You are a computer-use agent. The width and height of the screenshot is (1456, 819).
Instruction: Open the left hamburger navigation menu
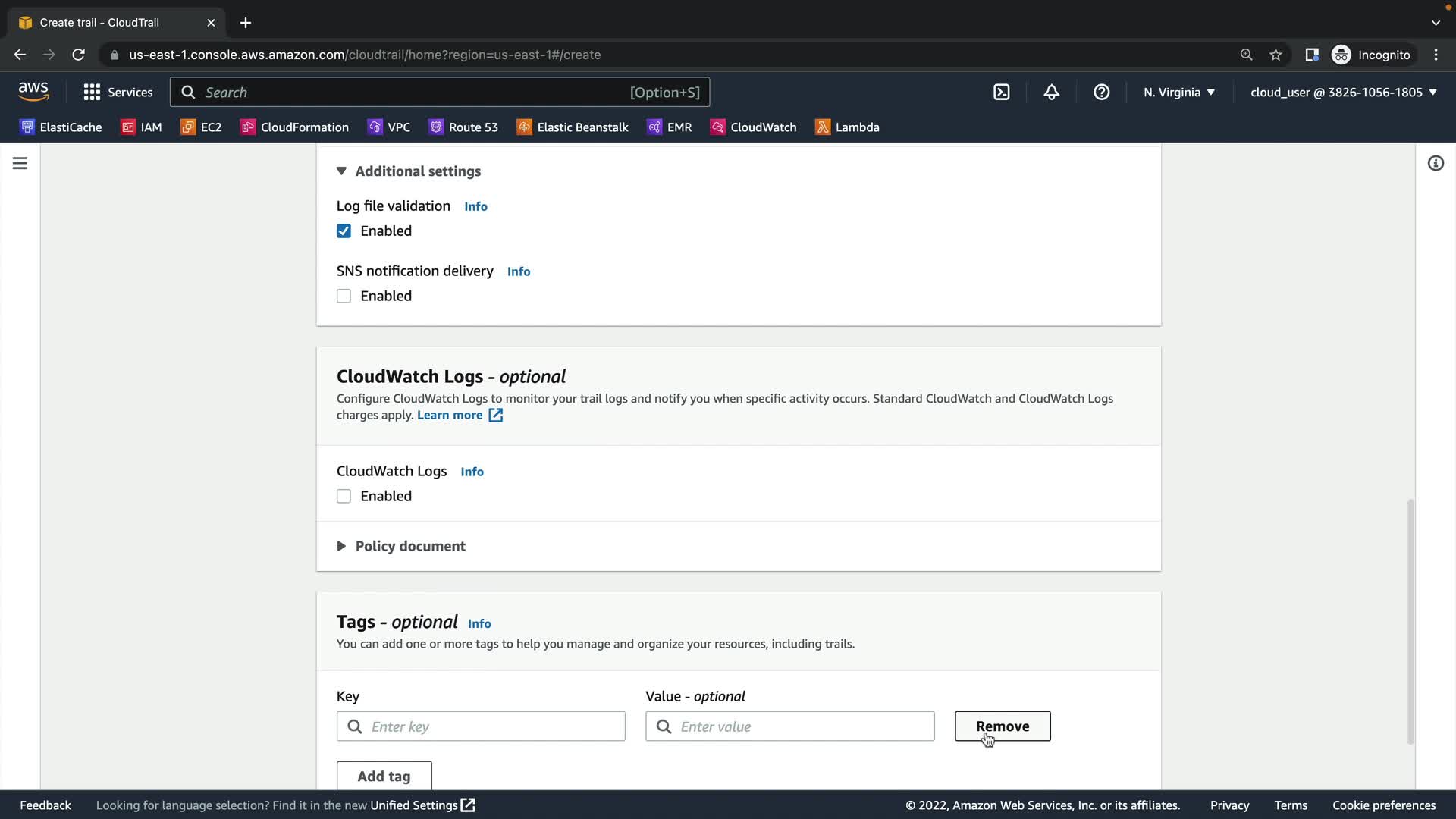(20, 163)
